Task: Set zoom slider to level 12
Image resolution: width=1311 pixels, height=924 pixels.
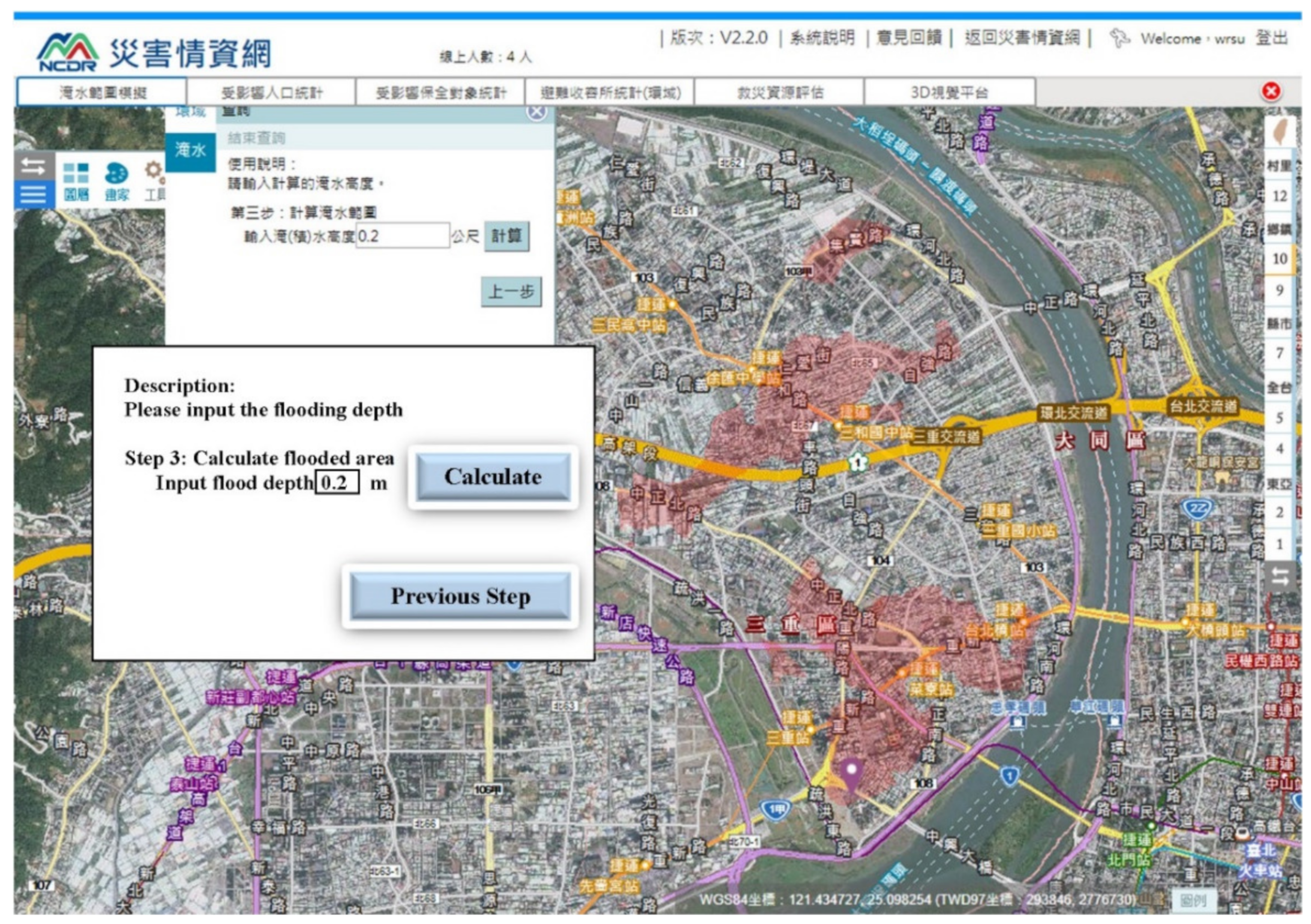Action: pyautogui.click(x=1280, y=196)
